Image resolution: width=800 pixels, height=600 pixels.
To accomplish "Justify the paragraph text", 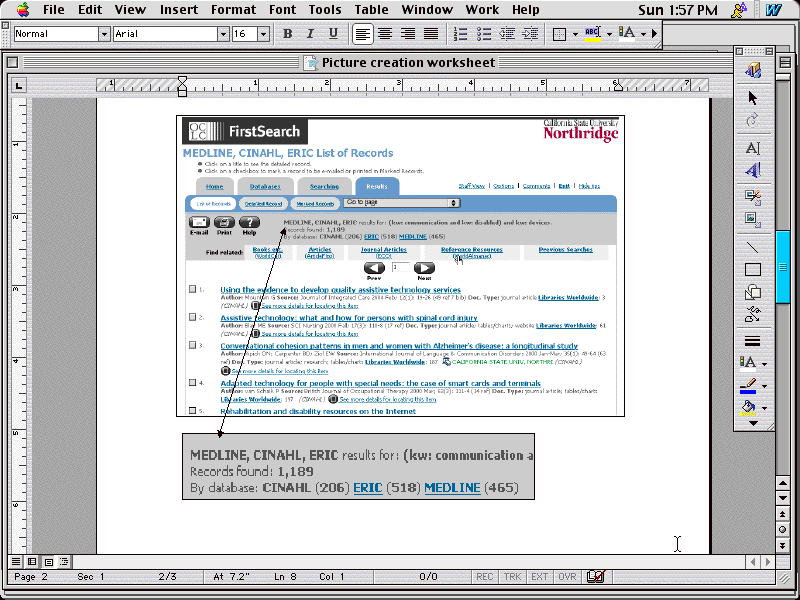I will (x=431, y=34).
